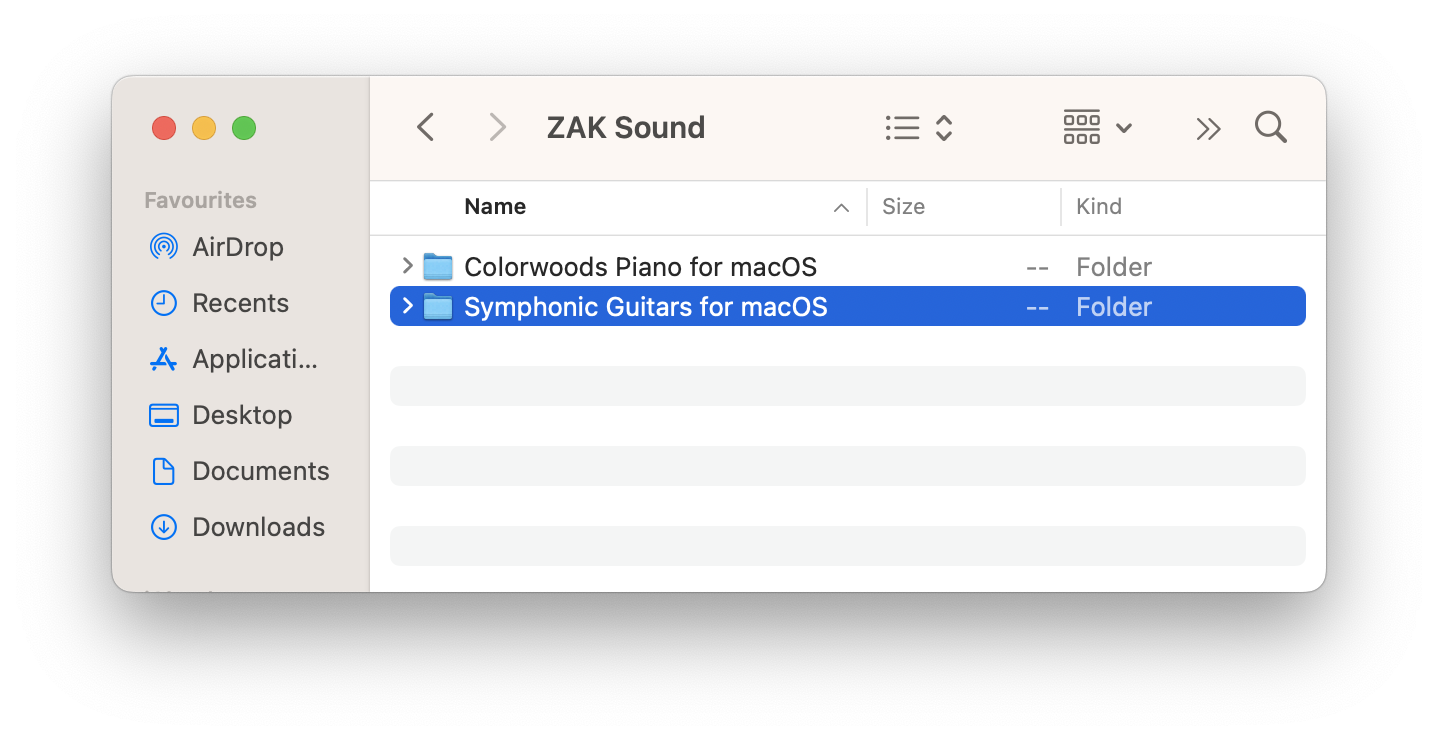The width and height of the screenshot is (1438, 740).
Task: Expand the Symphonic Guitars for macOS folder
Action: (x=407, y=306)
